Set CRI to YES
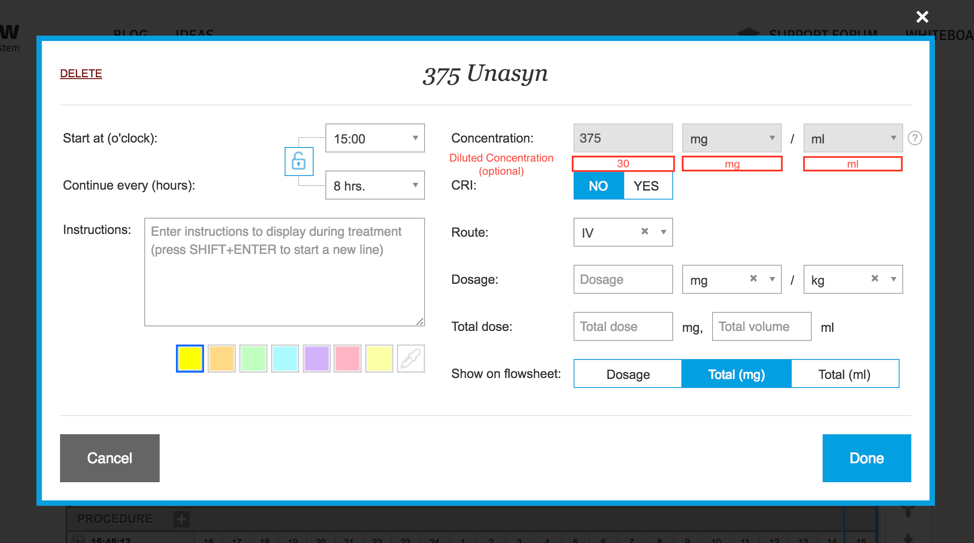Viewport: 974px width, 543px height. (x=647, y=186)
